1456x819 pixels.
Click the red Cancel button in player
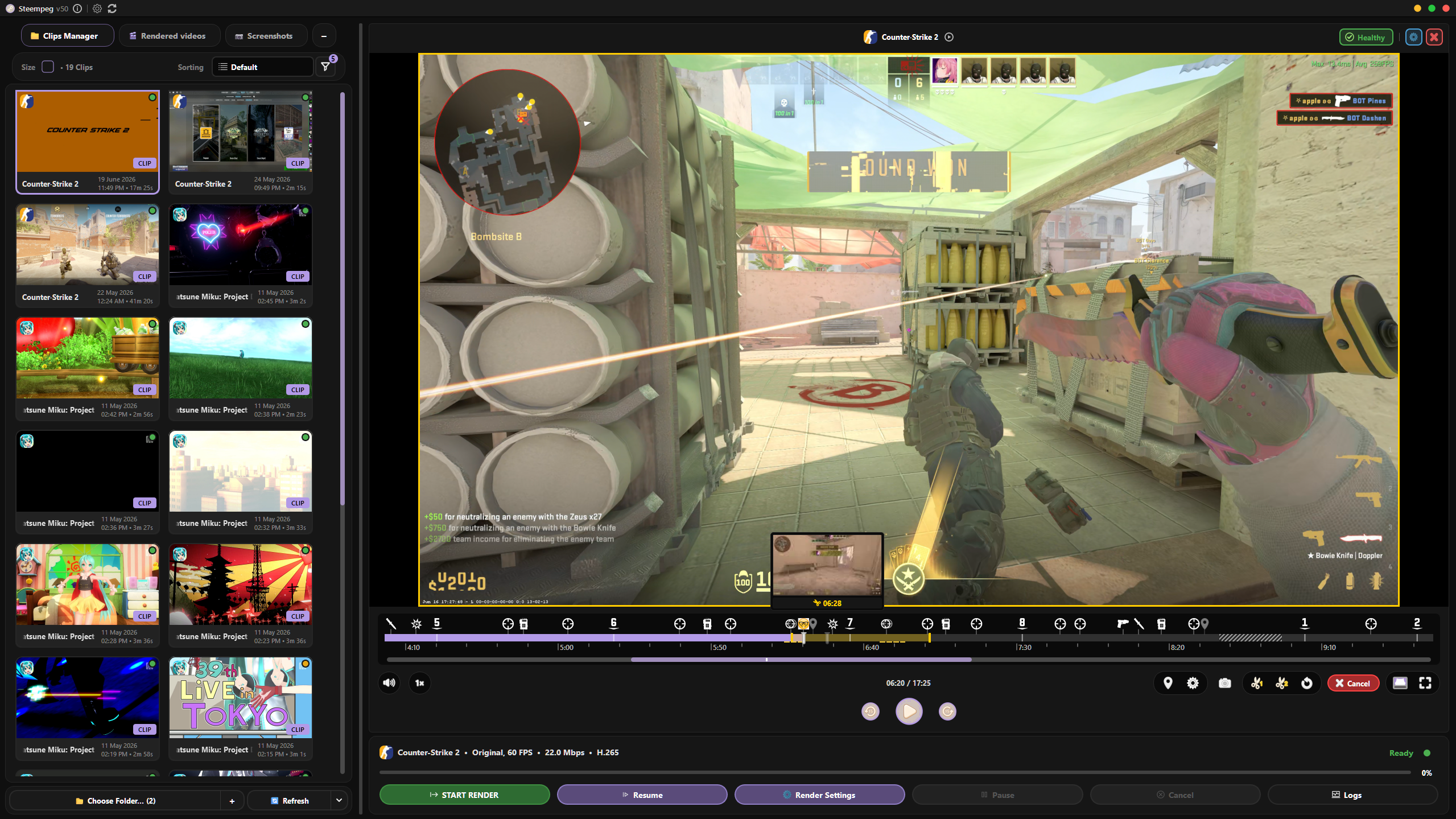click(x=1353, y=683)
